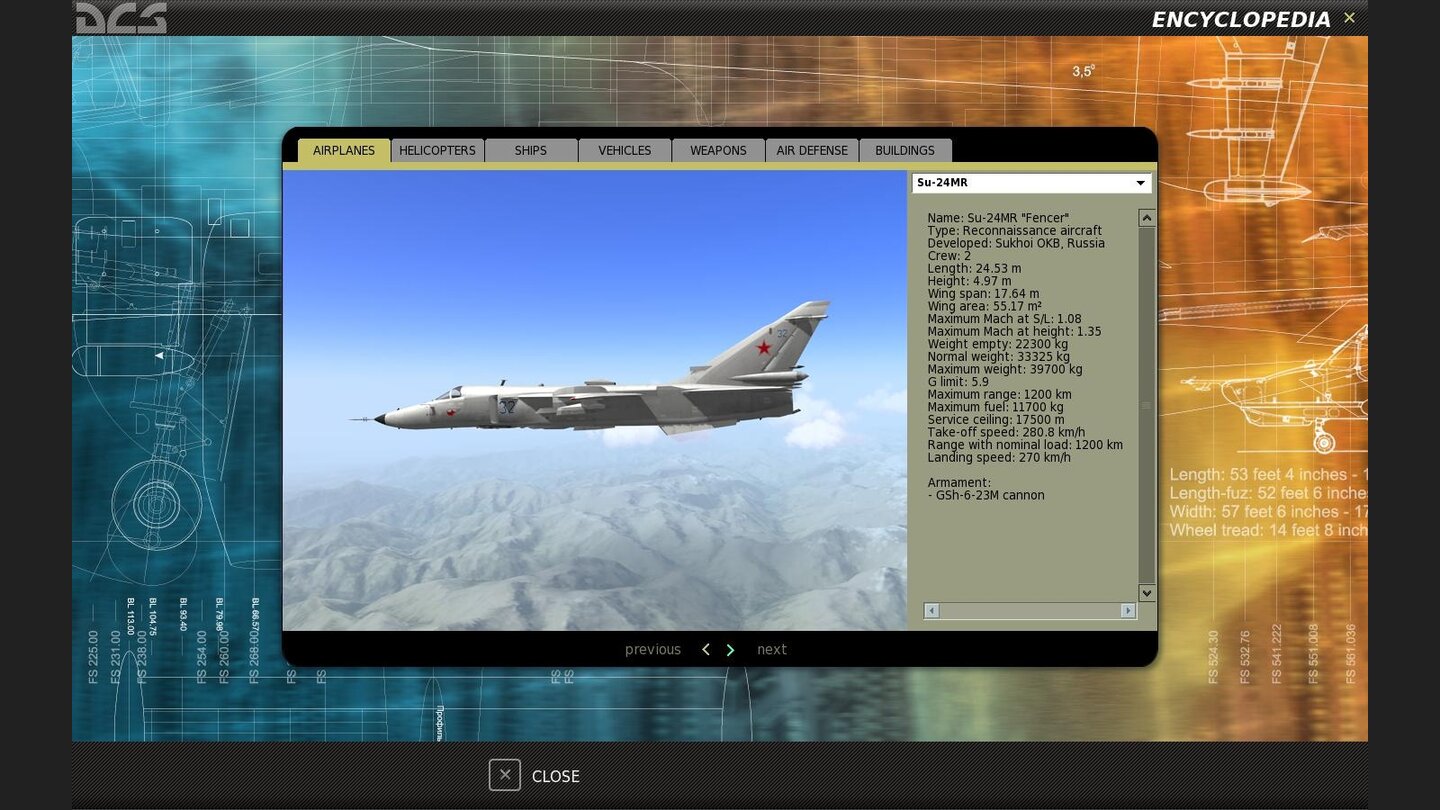
Task: Click the 'Height: 4.97 m' line
Action: 969,282
